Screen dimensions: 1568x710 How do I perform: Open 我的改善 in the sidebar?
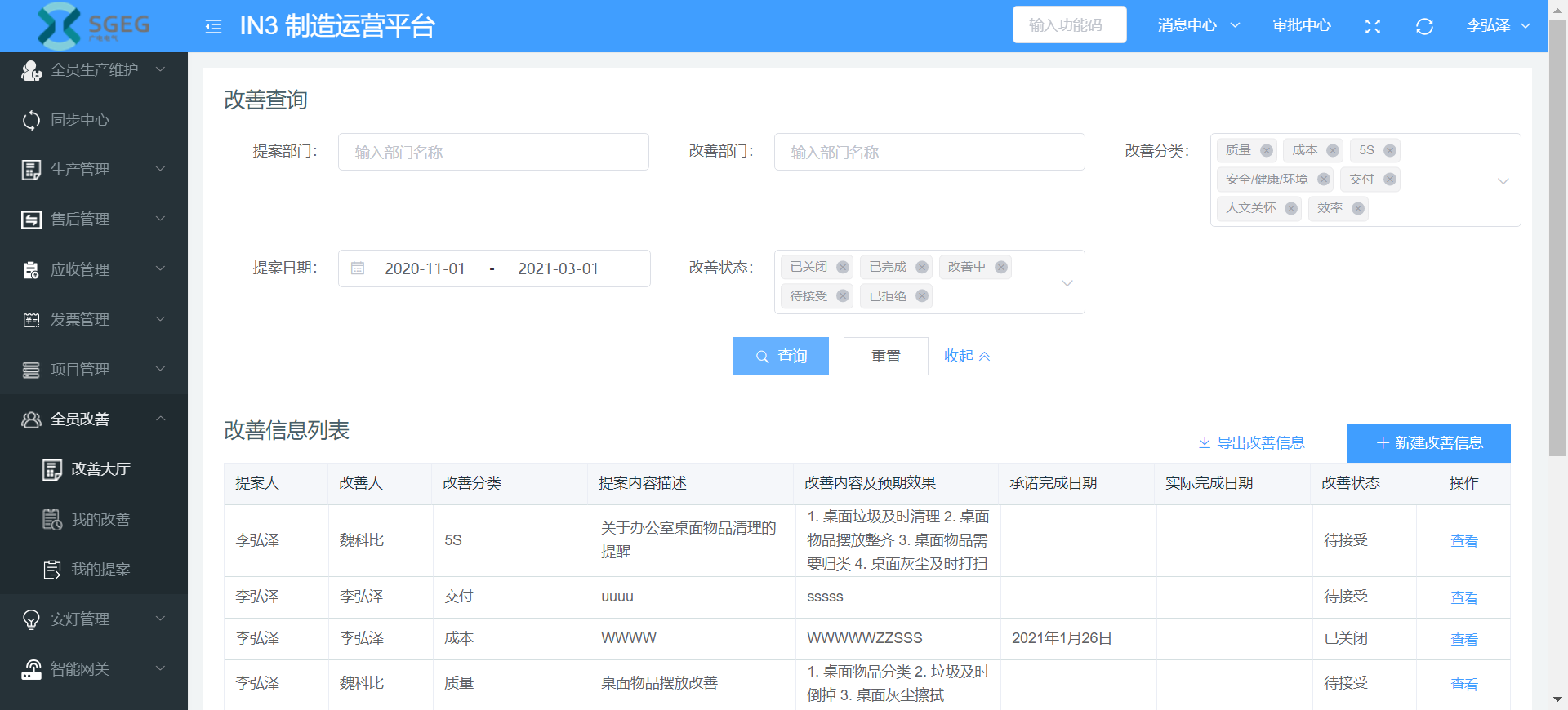click(100, 519)
